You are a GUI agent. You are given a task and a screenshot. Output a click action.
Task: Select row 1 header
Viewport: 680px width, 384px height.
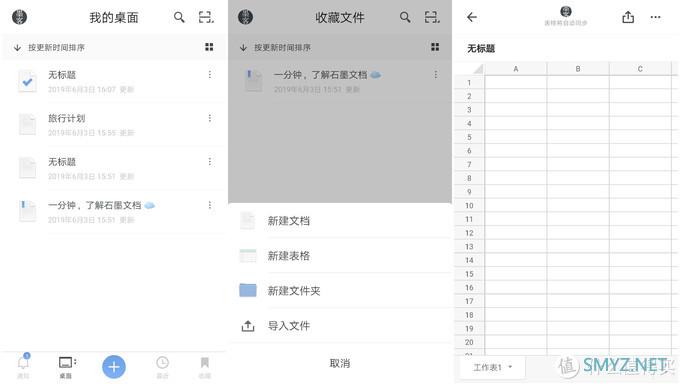(x=470, y=82)
